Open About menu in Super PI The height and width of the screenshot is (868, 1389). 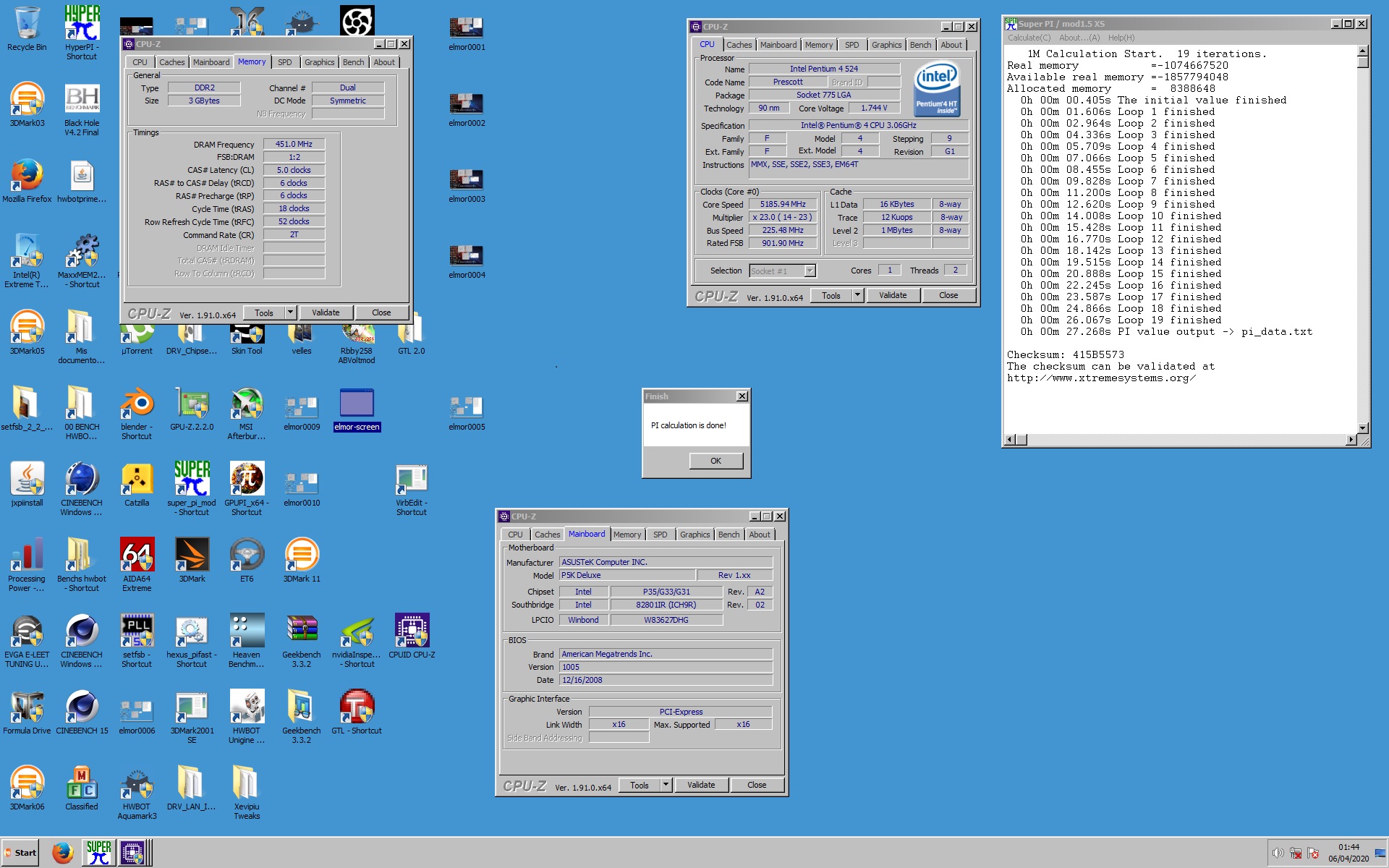click(1079, 38)
